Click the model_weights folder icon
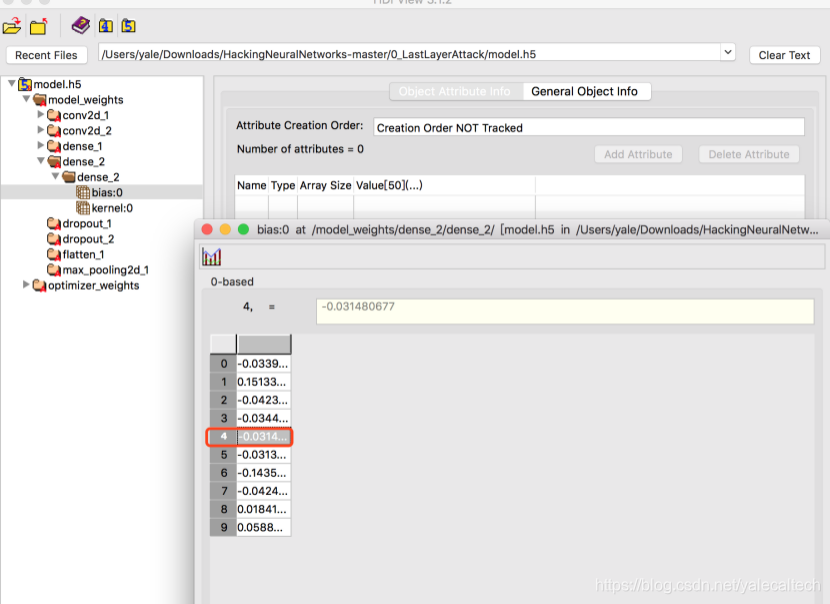The image size is (830, 604). point(40,100)
